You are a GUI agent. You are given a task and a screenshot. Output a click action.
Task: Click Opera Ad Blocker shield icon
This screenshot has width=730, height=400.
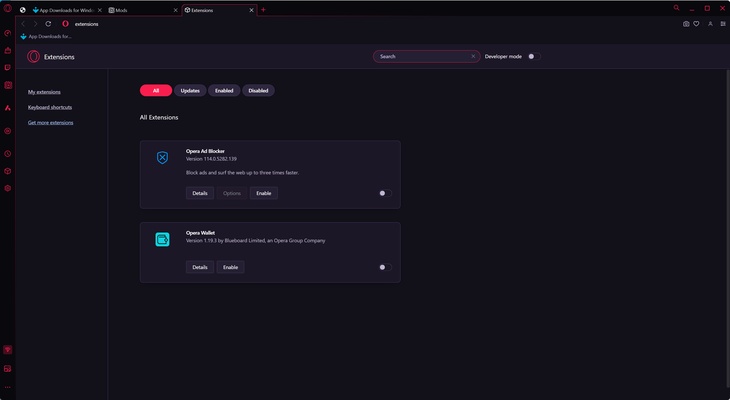[162, 158]
